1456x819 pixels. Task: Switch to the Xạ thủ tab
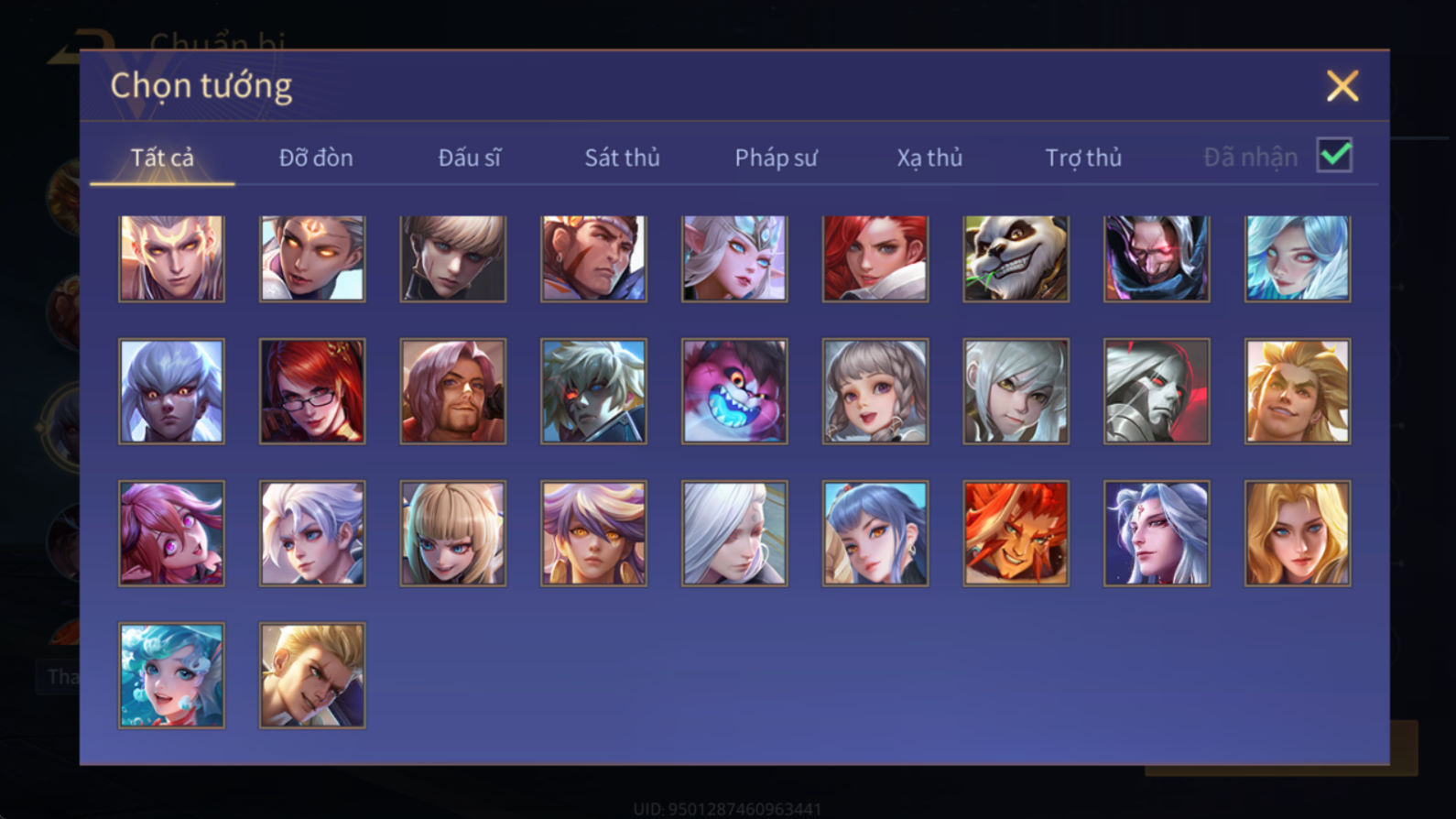point(929,158)
